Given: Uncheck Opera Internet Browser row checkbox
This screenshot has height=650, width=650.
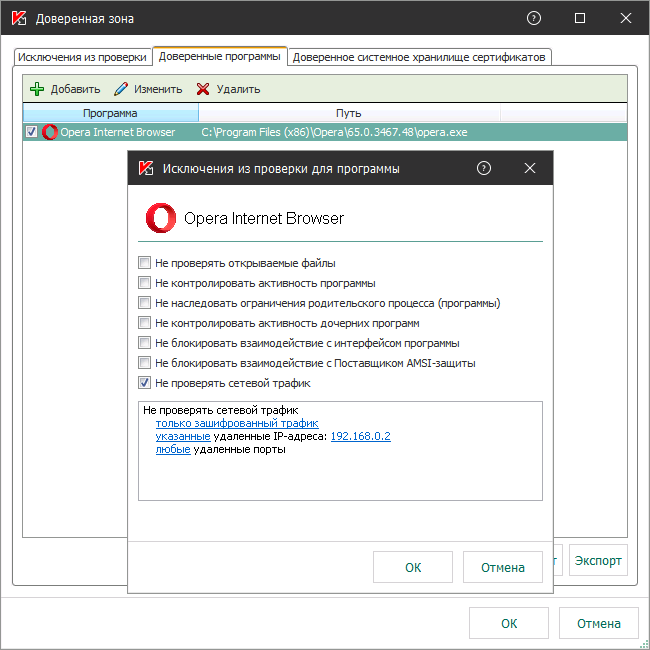Looking at the screenshot, I should 31,132.
